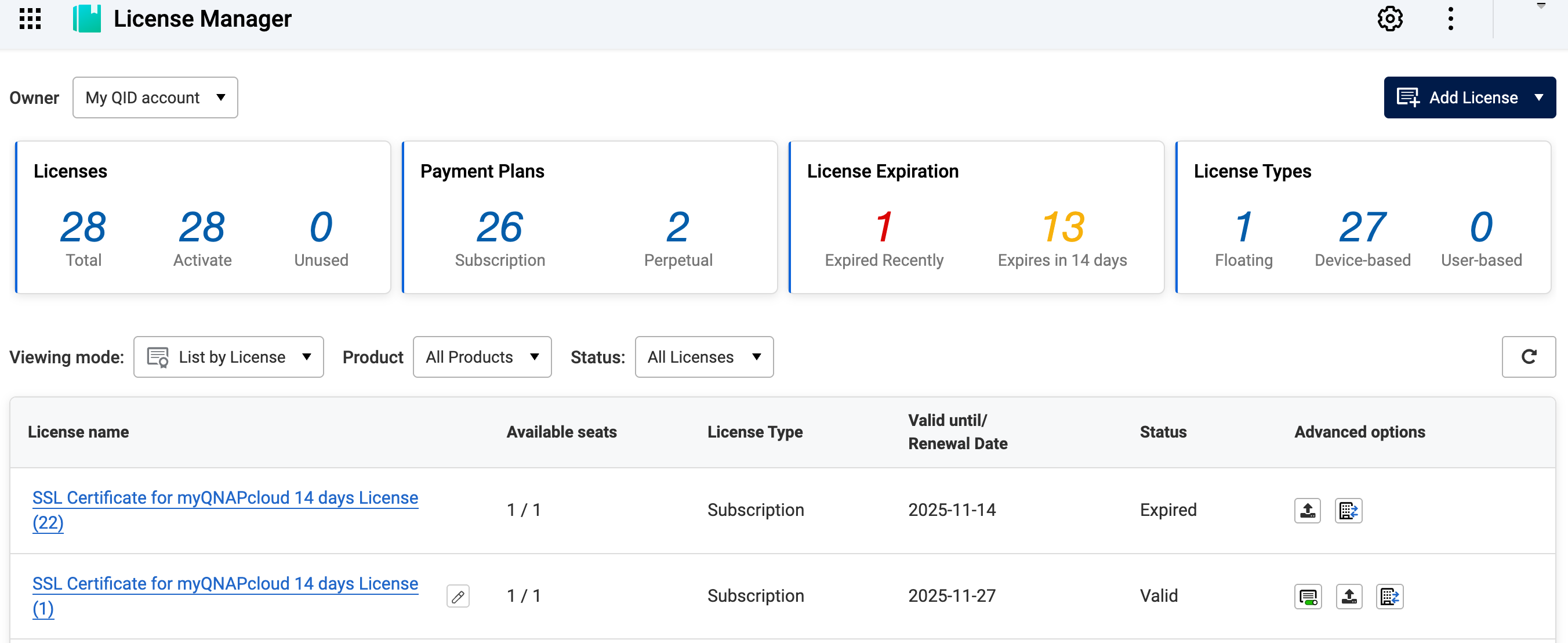1568x643 pixels.
Task: Click the 'Expired Recently' count of 1
Action: (x=883, y=227)
